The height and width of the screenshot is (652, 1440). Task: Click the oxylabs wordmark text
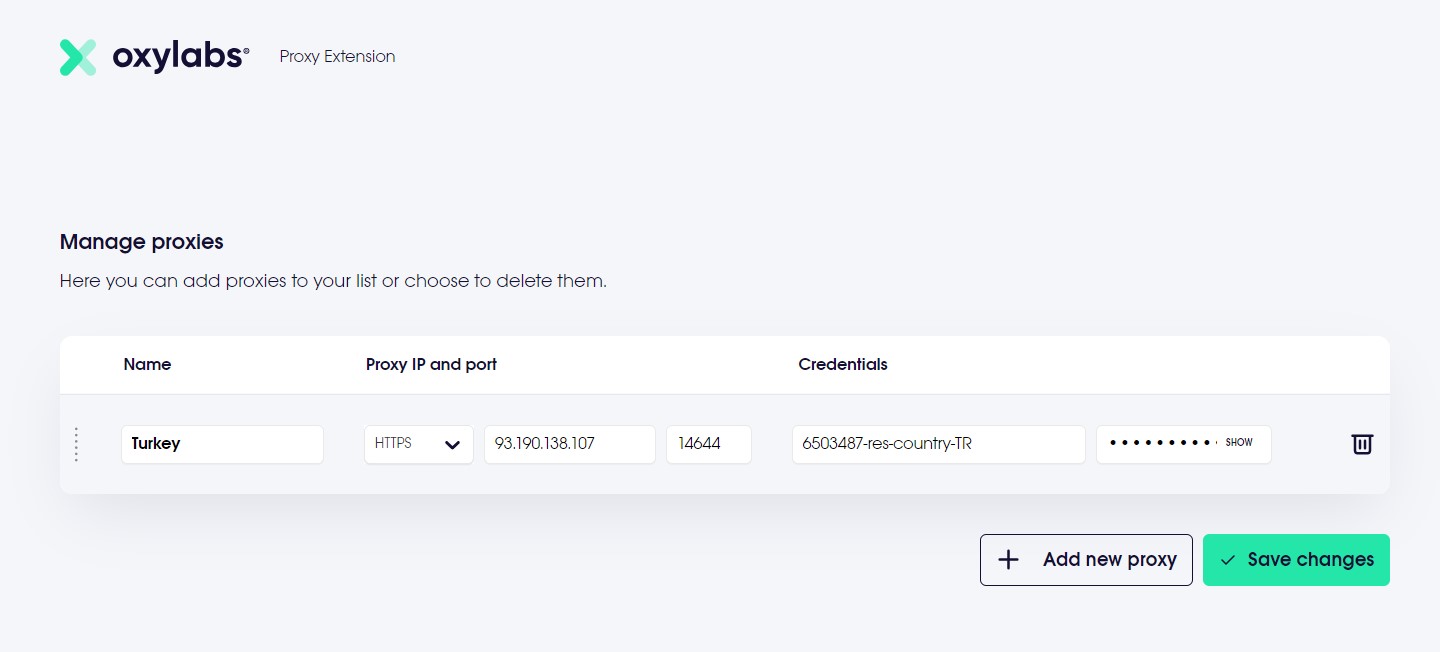coord(180,57)
